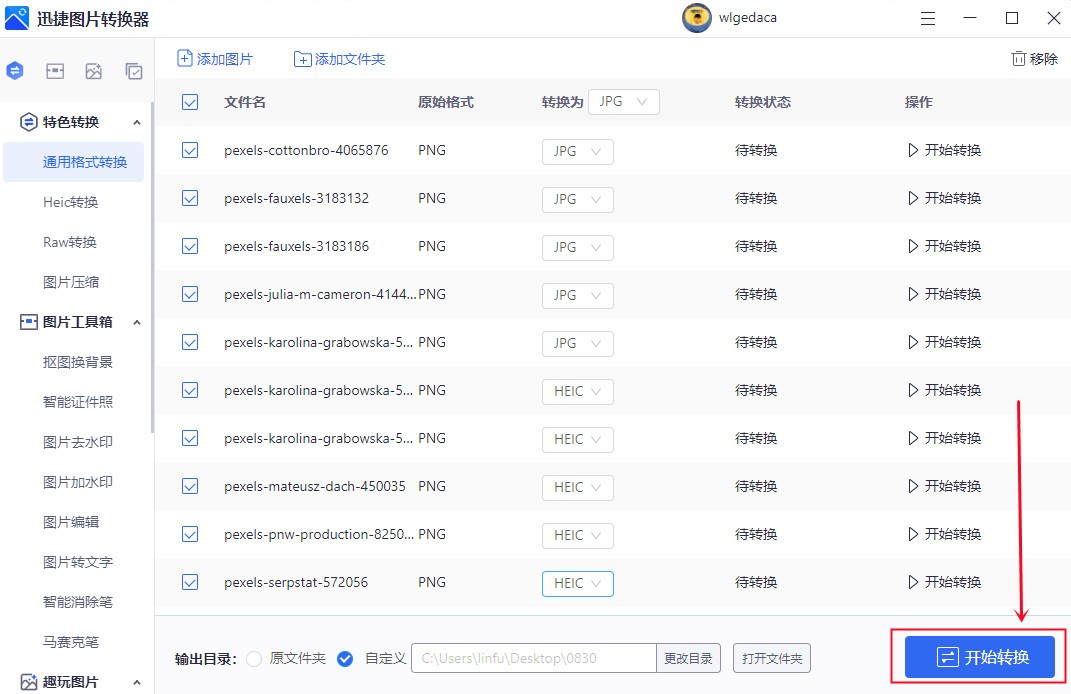Screen dimensions: 1071x694
Task: Click the wlgedaca user avatar
Action: 697,18
